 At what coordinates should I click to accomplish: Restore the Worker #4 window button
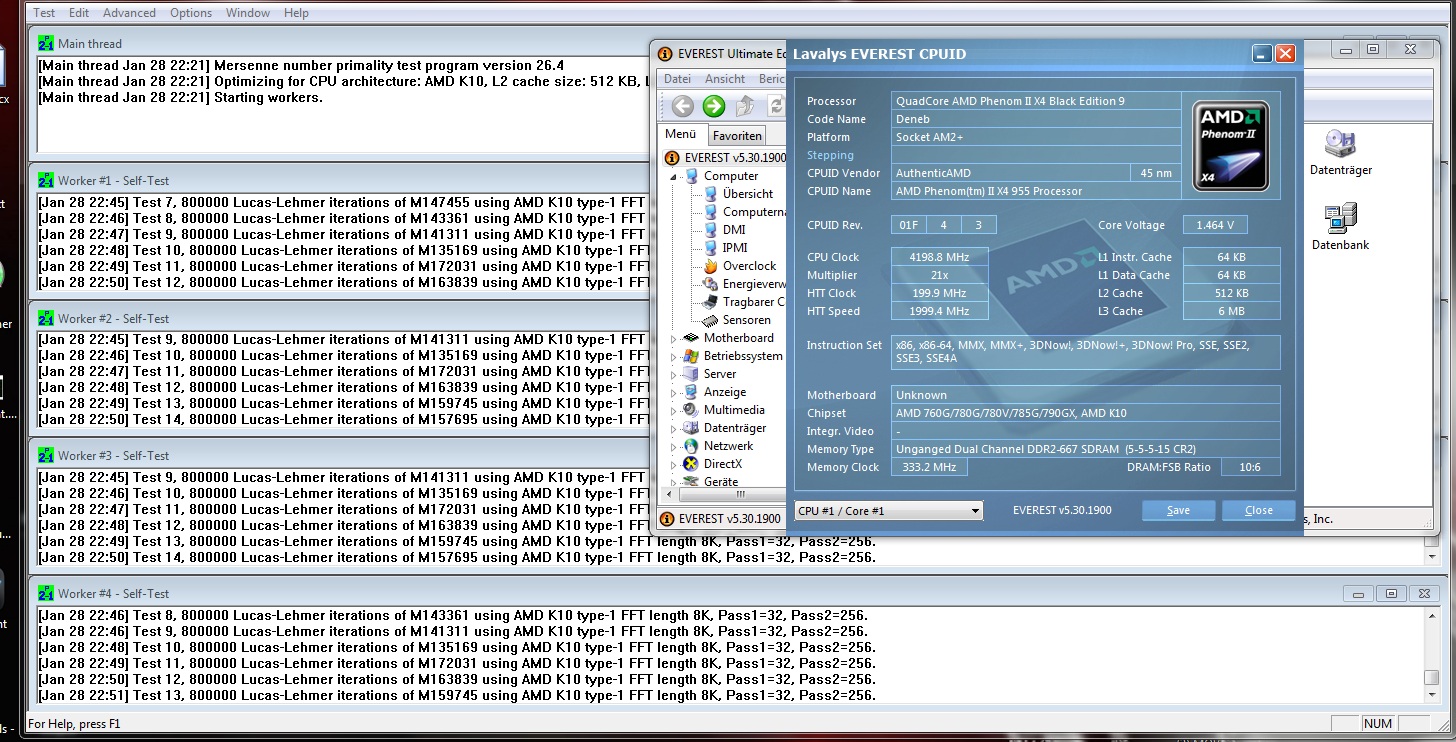click(1391, 593)
